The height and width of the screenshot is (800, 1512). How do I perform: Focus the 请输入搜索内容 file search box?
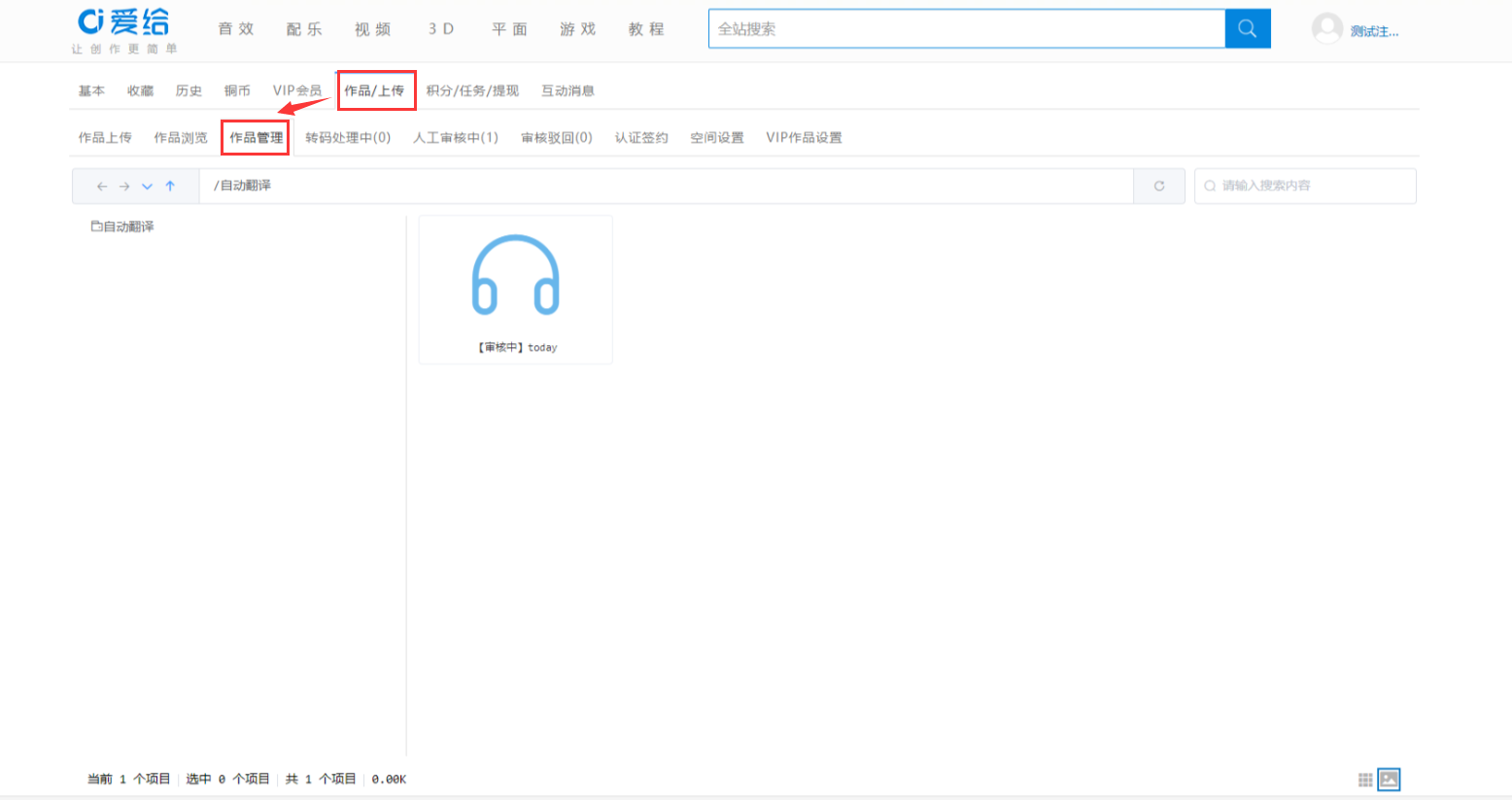pos(1305,186)
